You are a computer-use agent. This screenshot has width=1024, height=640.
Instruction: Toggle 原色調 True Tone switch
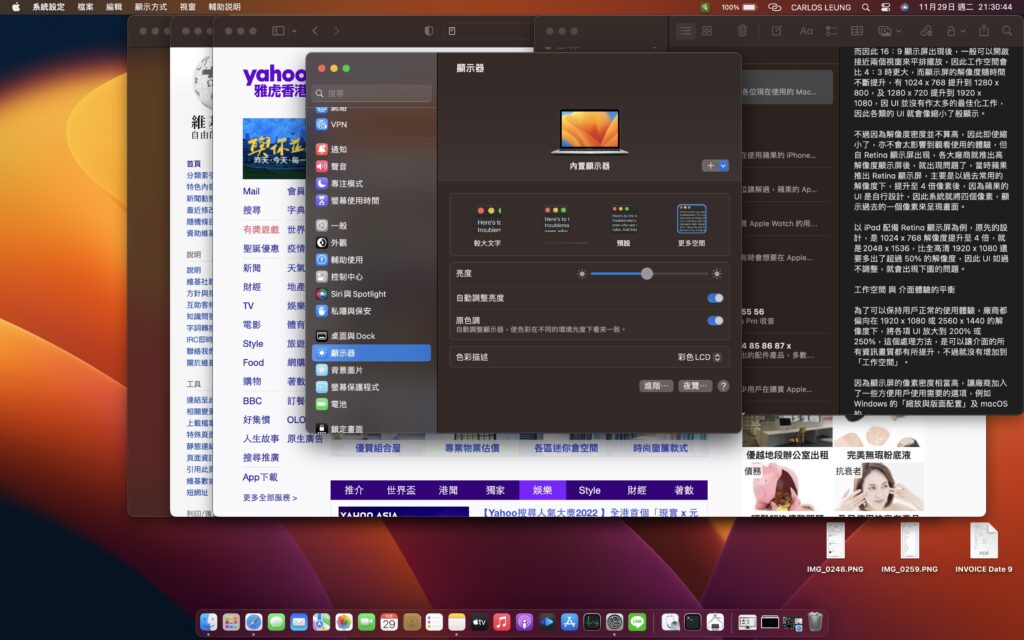(715, 321)
